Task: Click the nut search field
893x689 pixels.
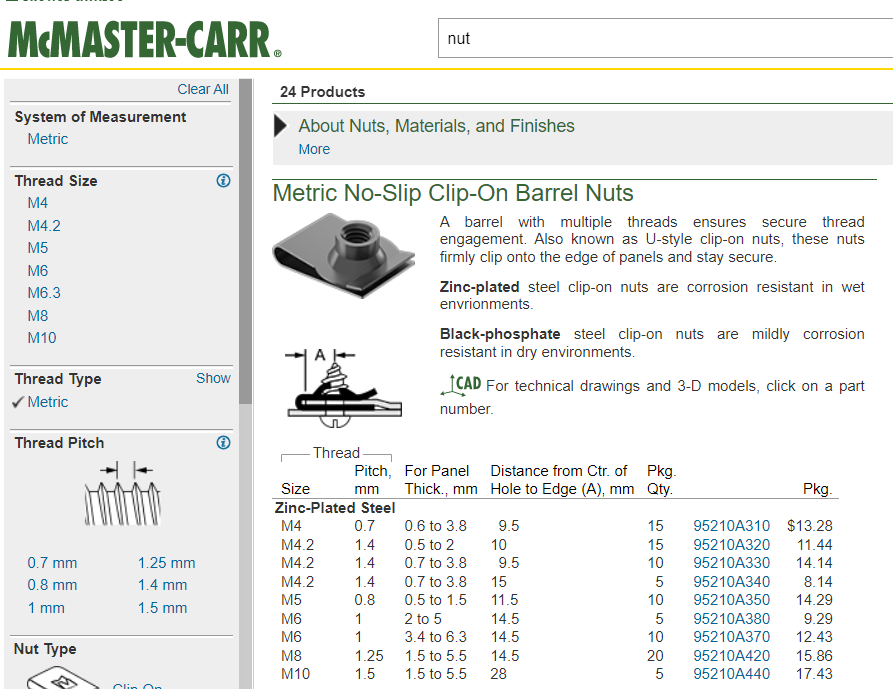Action: (x=665, y=38)
